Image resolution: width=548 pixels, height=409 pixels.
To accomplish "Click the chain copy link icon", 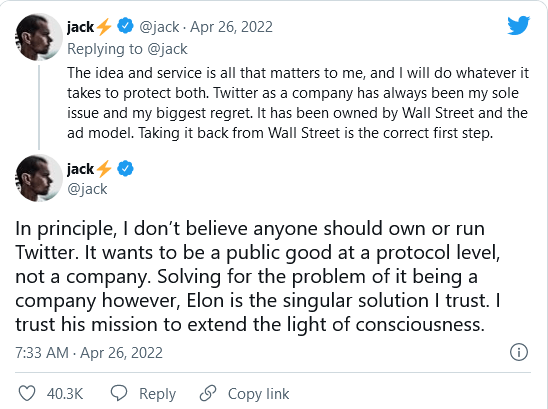I will [208, 393].
